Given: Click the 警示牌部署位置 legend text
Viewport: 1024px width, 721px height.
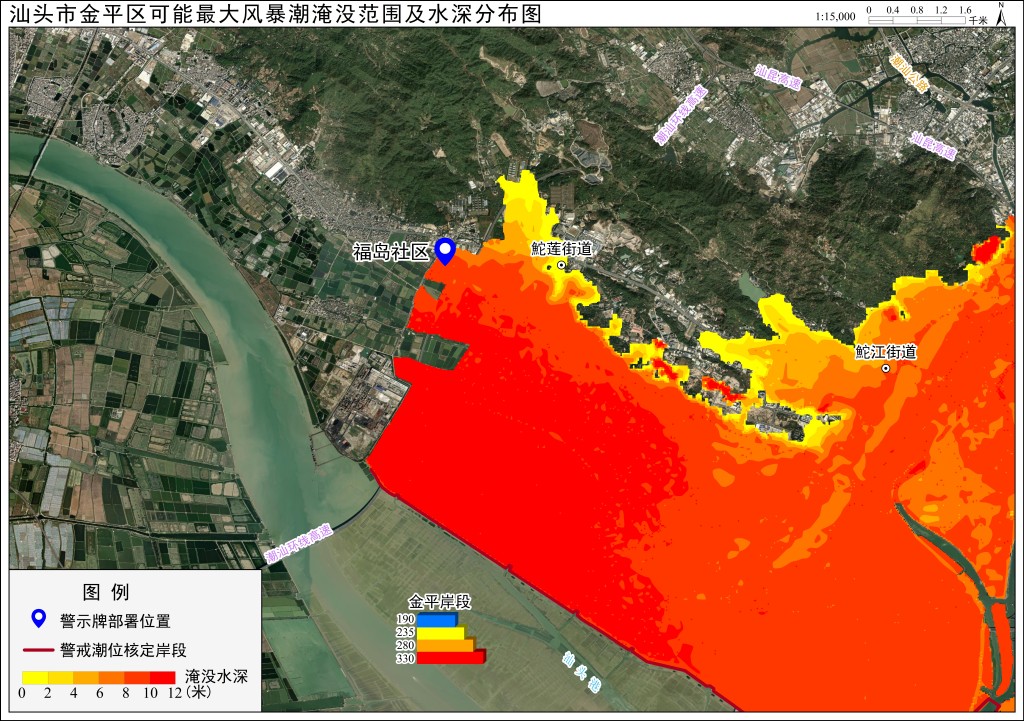Looking at the screenshot, I should (x=115, y=621).
